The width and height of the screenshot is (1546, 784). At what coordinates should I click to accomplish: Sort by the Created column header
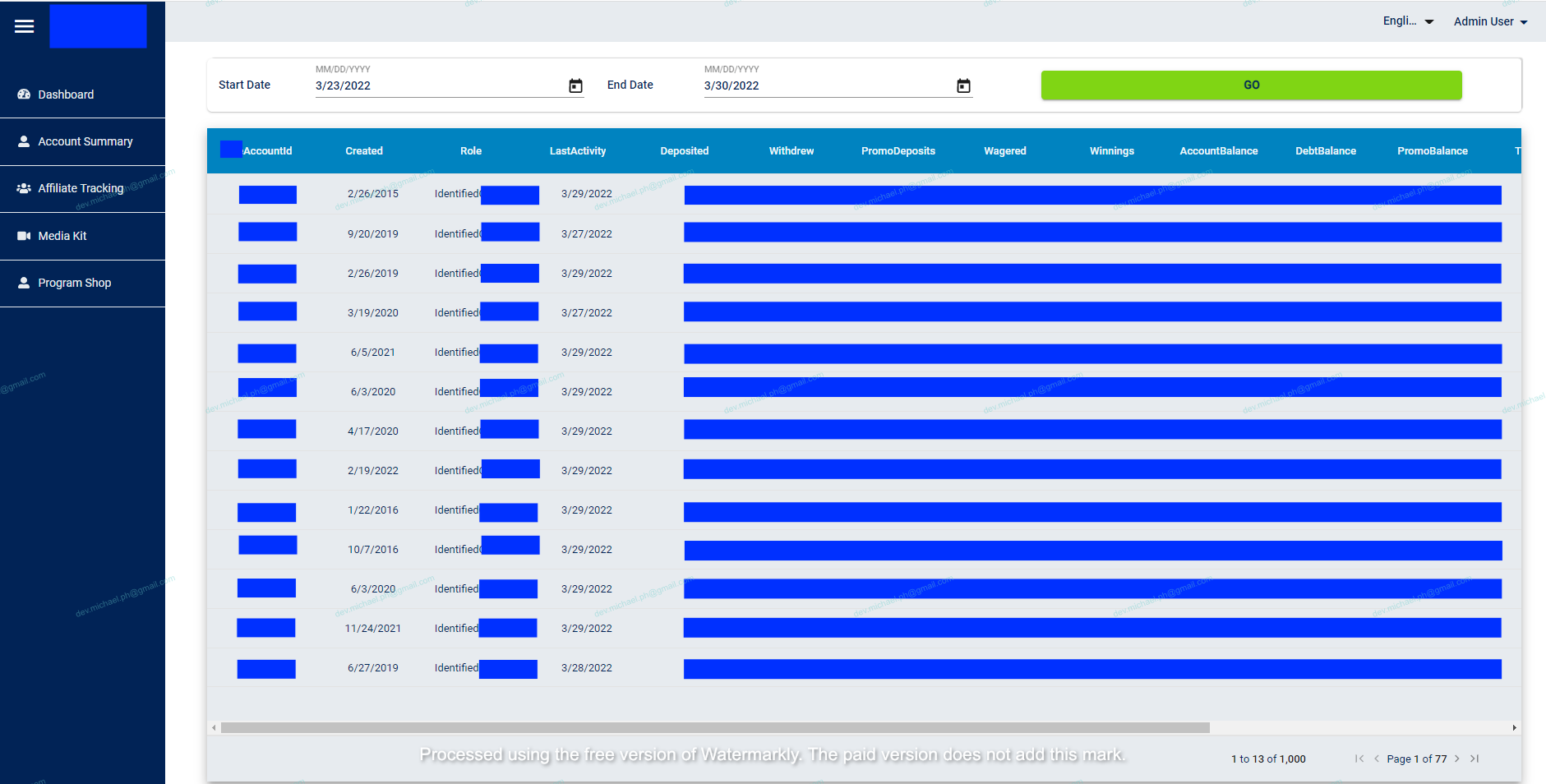pos(364,151)
